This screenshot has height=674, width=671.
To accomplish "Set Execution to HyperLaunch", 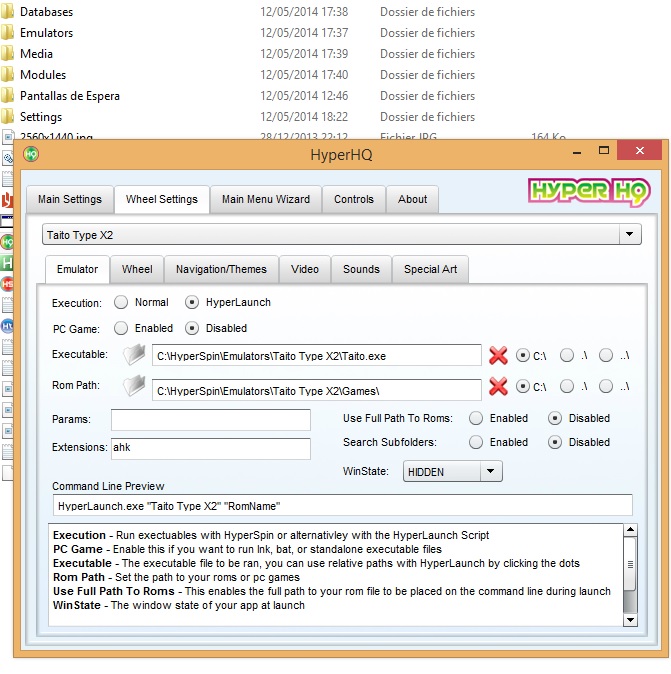I will point(192,303).
